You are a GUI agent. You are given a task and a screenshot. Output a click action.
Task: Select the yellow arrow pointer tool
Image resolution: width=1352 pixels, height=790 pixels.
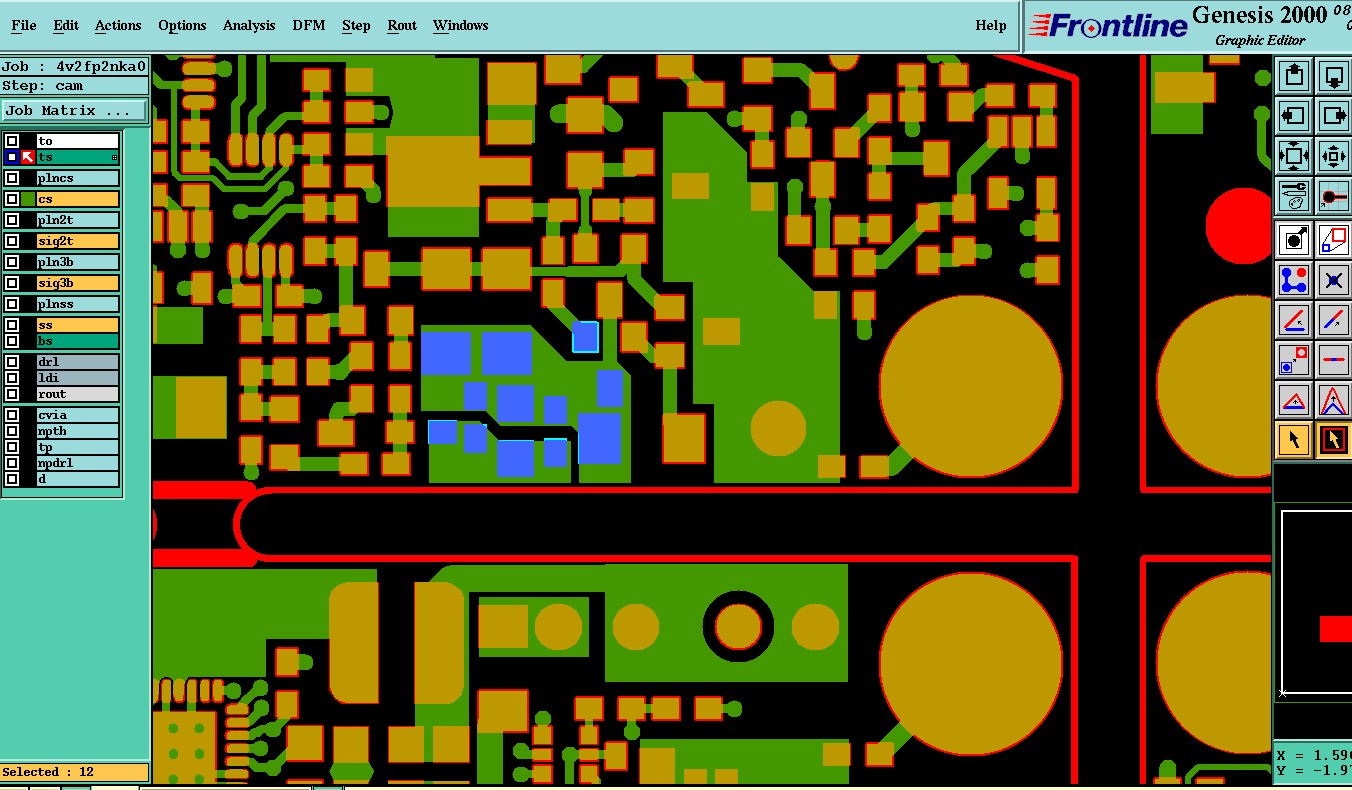click(x=1294, y=440)
